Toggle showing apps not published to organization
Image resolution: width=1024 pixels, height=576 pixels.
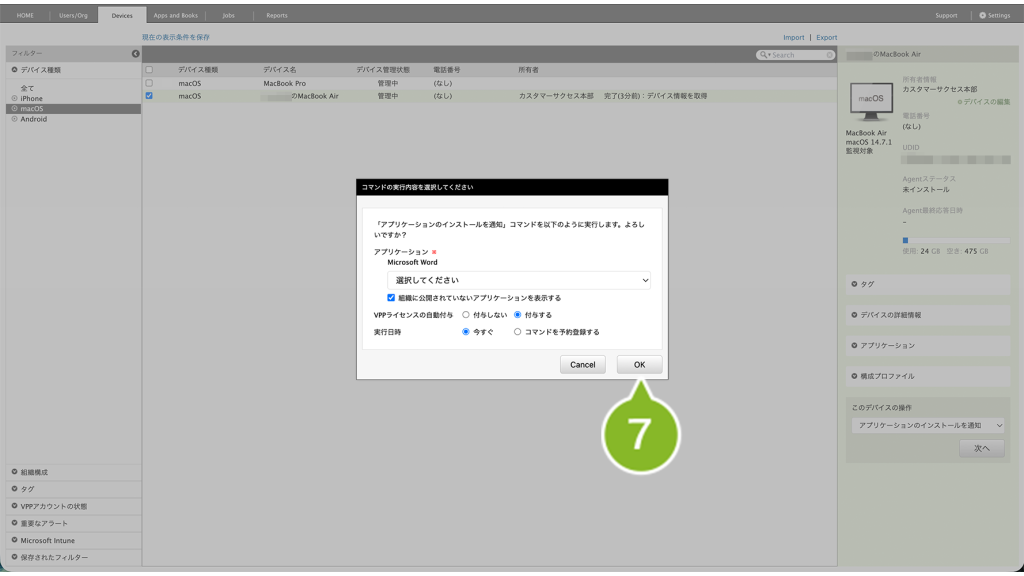391,298
